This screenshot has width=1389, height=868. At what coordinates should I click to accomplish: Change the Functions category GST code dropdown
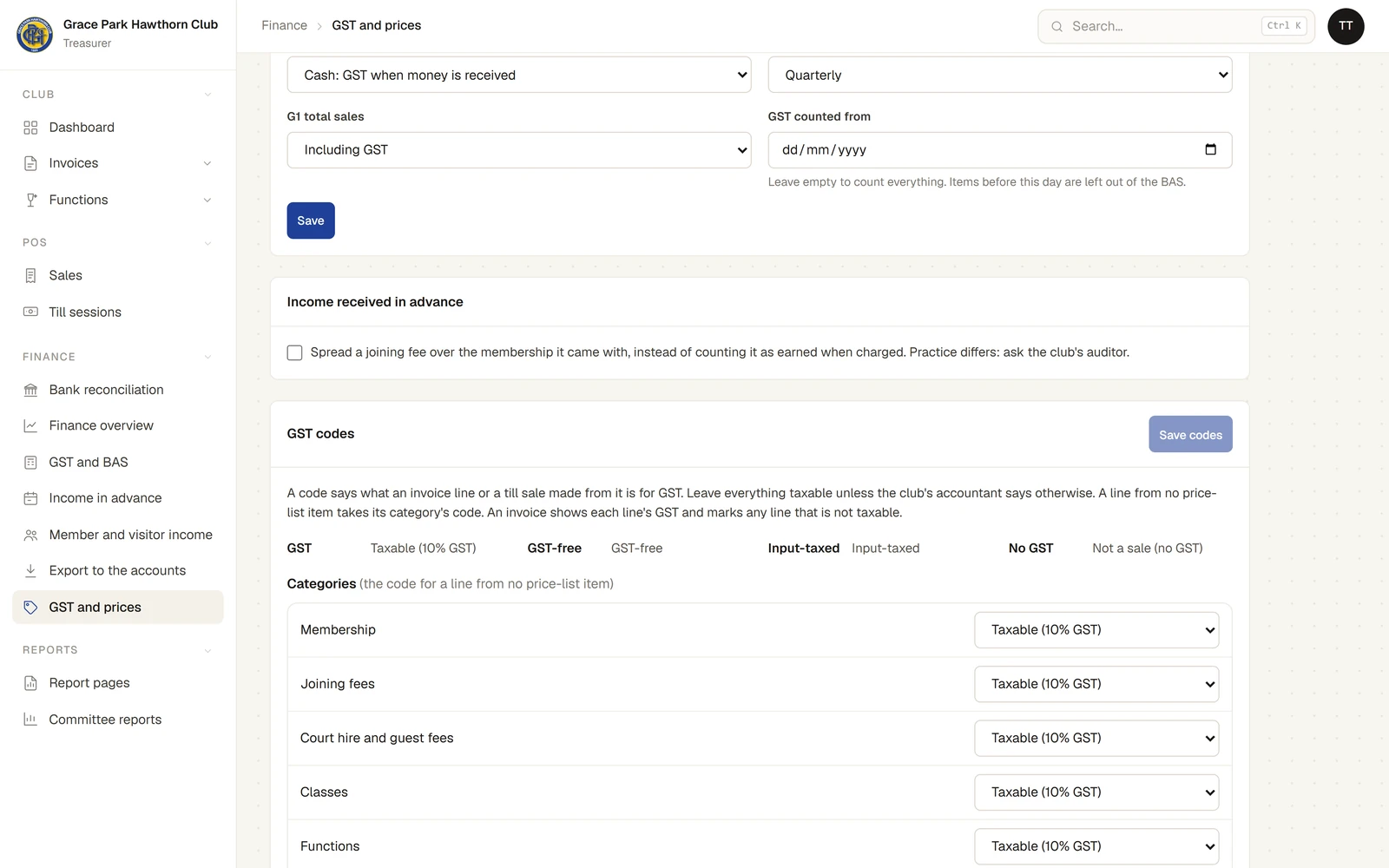(1096, 846)
